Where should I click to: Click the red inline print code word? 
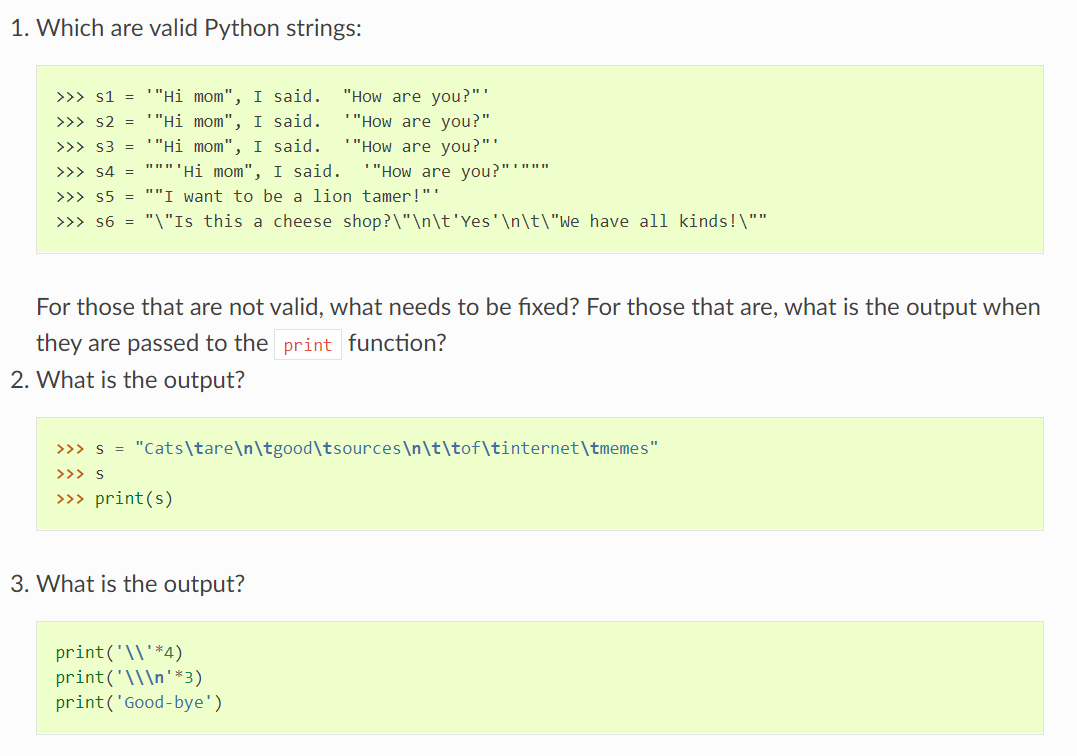(307, 345)
